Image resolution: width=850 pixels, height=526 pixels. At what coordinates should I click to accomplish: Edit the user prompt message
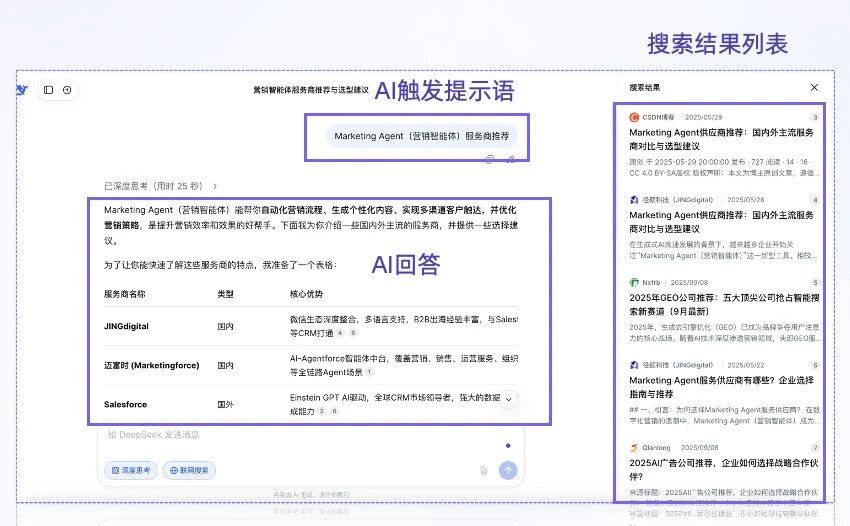[x=510, y=158]
